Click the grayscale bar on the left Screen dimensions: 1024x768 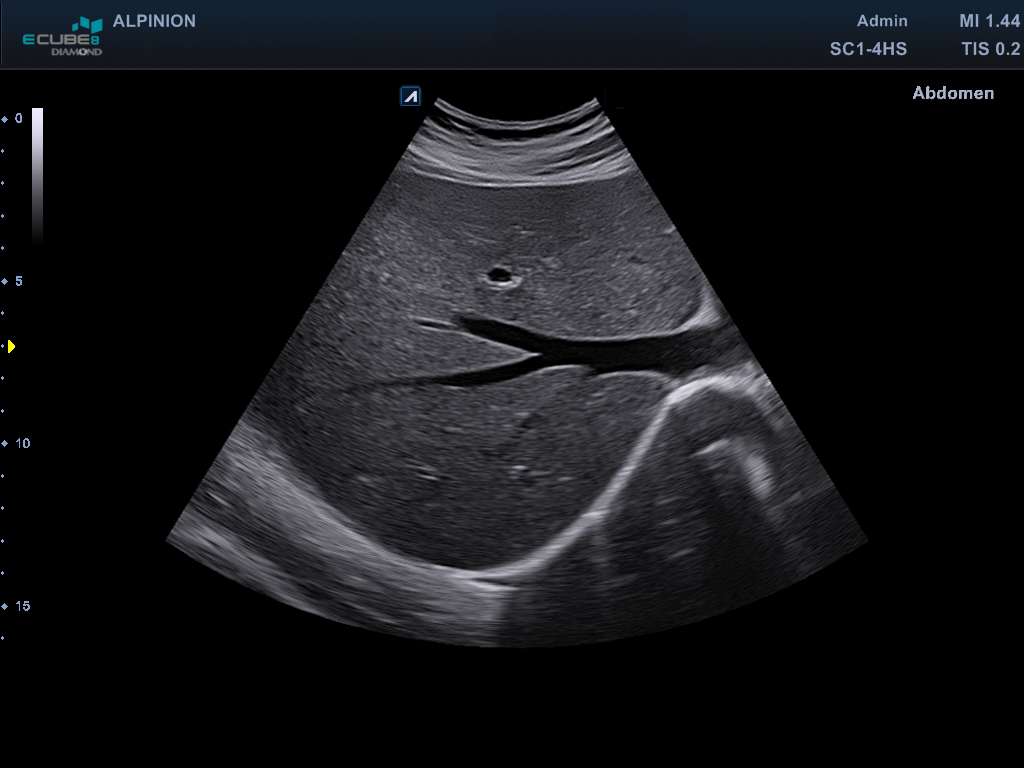pos(37,175)
